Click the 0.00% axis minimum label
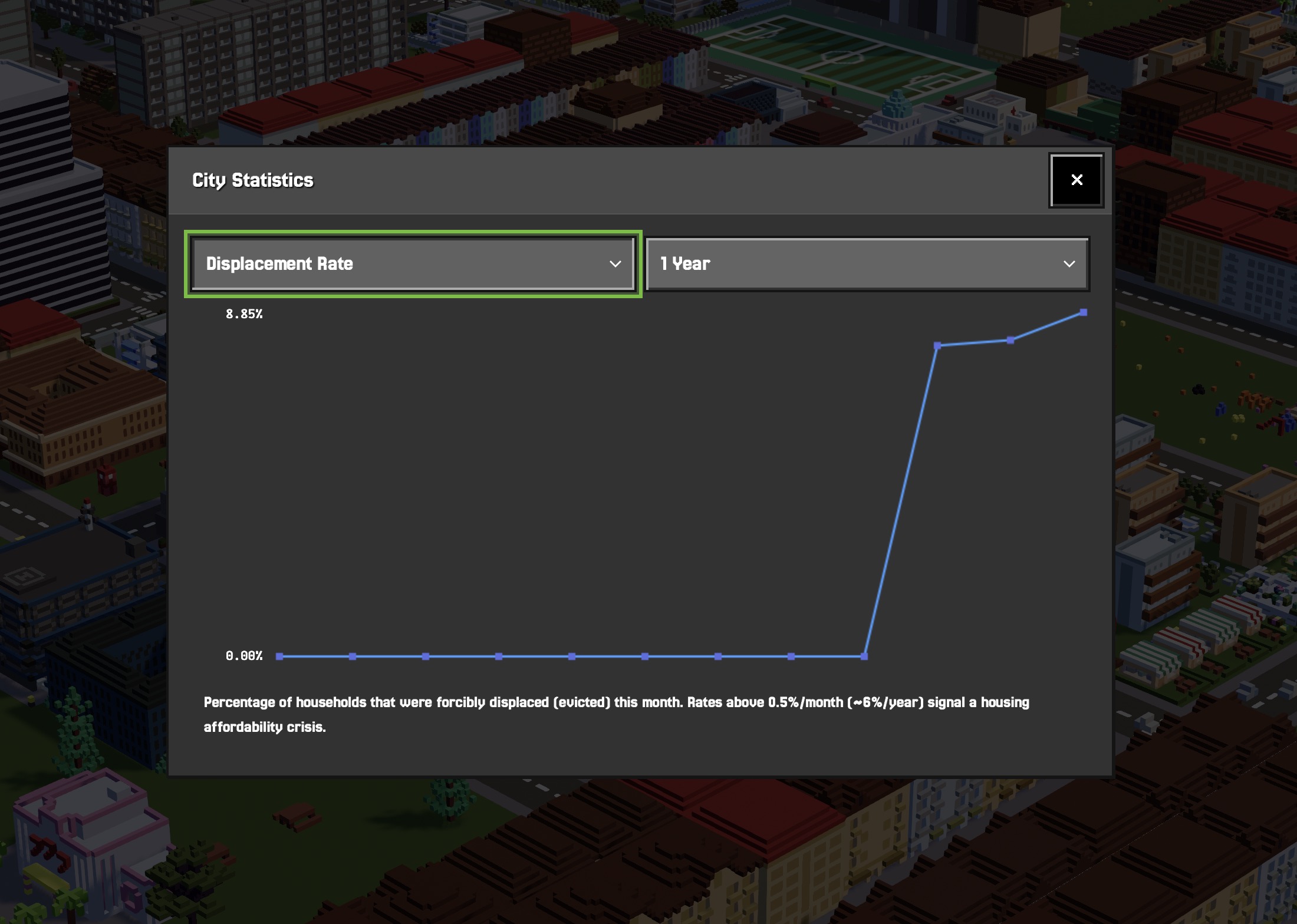This screenshot has width=1297, height=924. (244, 656)
